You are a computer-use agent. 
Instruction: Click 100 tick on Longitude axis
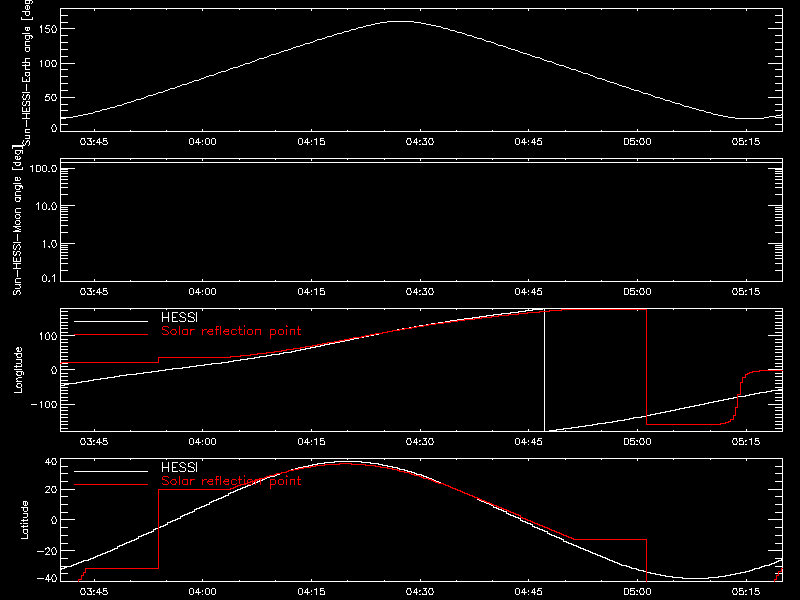point(47,336)
